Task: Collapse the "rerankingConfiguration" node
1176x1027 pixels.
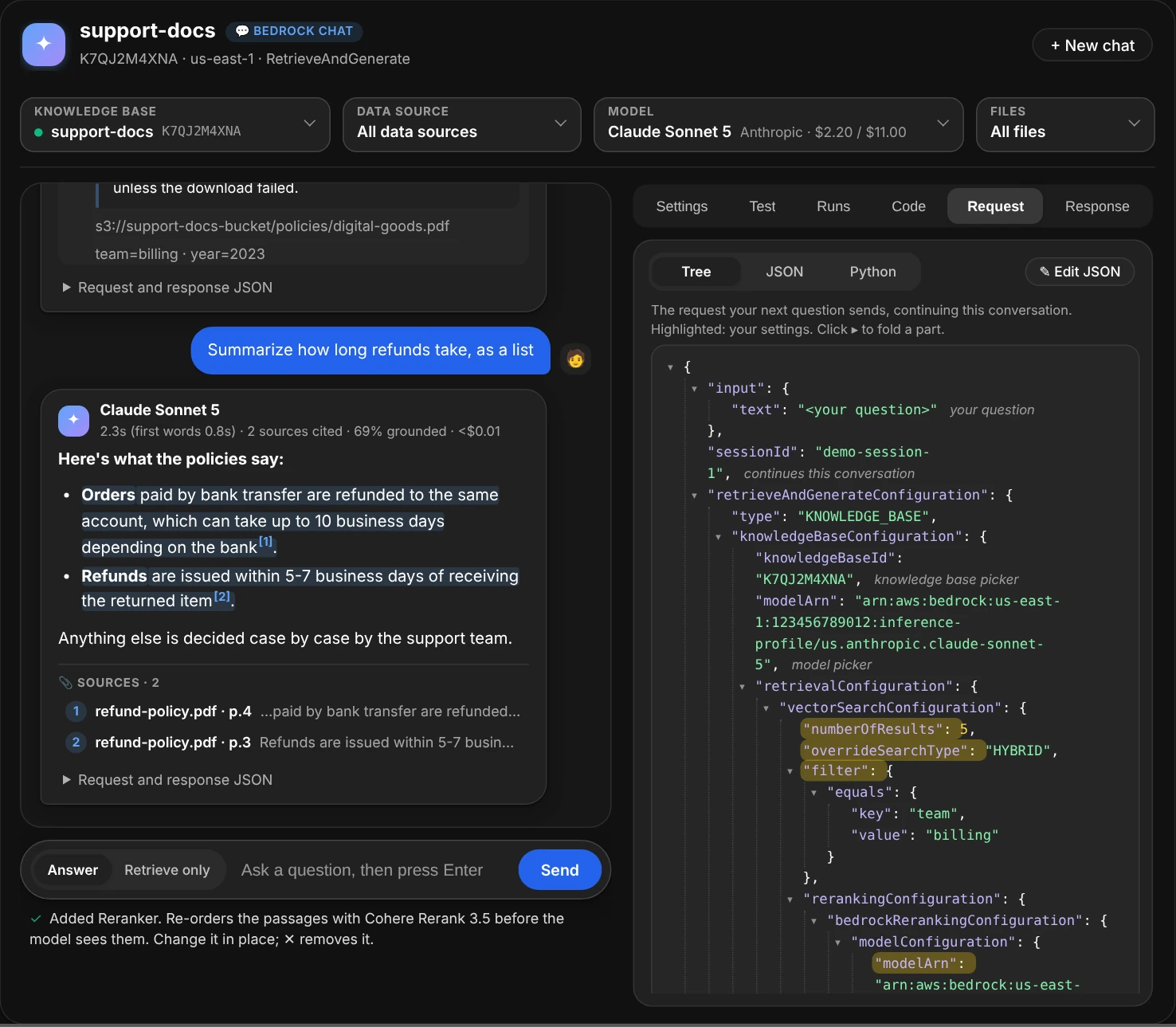Action: pyautogui.click(x=790, y=900)
